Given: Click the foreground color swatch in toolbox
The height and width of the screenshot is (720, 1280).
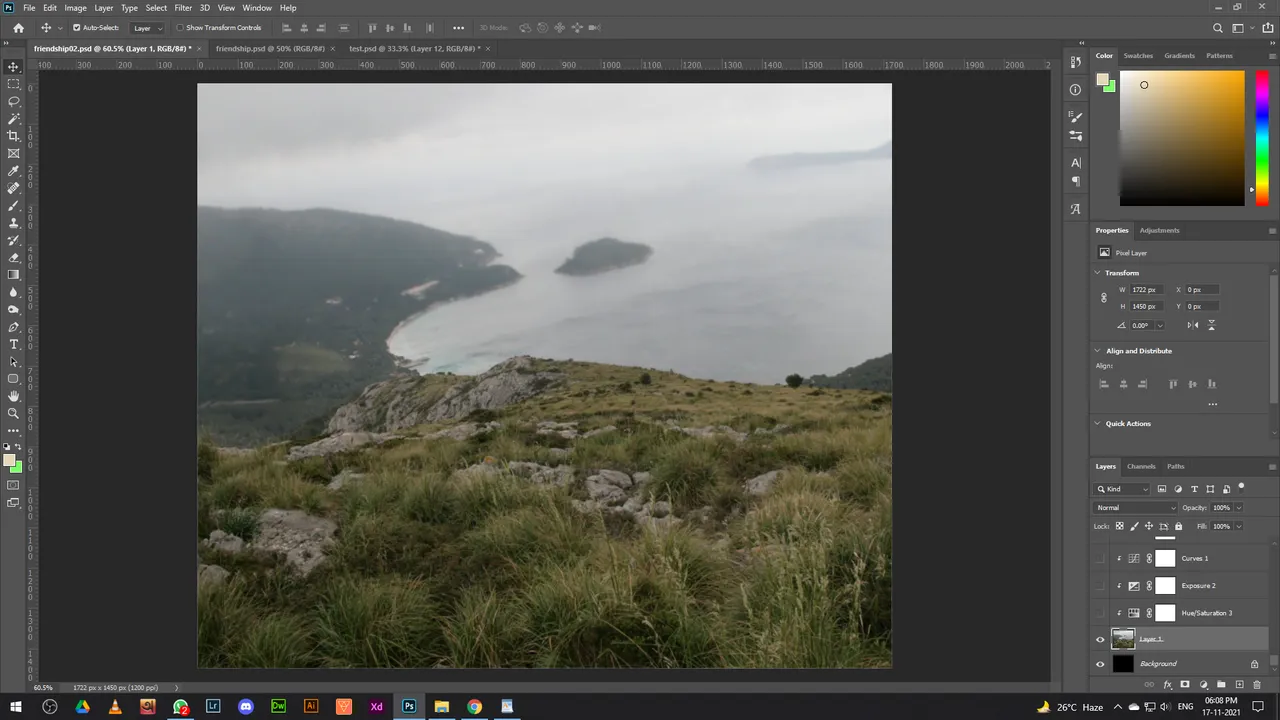Looking at the screenshot, I should [x=10, y=461].
